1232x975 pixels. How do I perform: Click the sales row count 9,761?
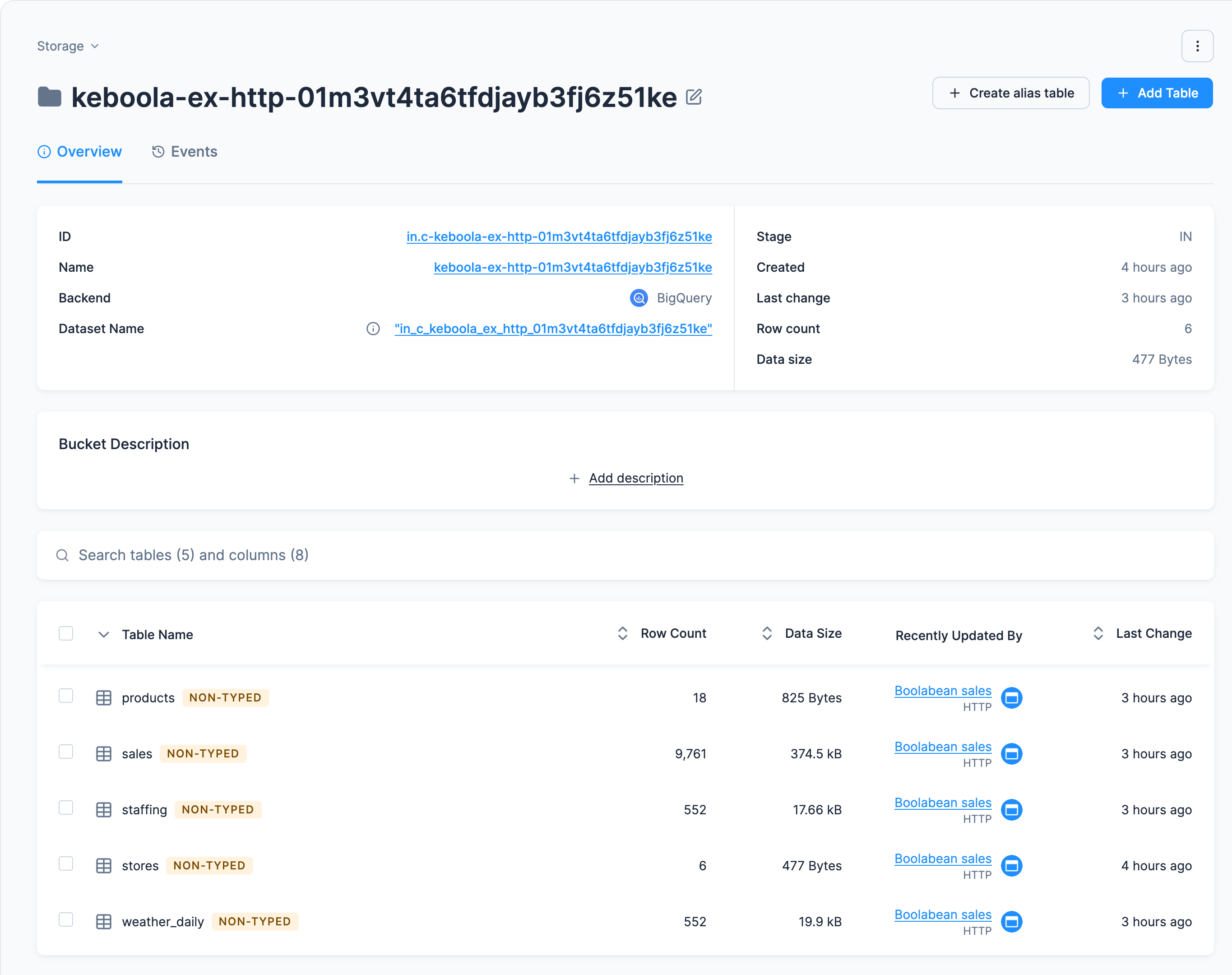click(x=690, y=754)
